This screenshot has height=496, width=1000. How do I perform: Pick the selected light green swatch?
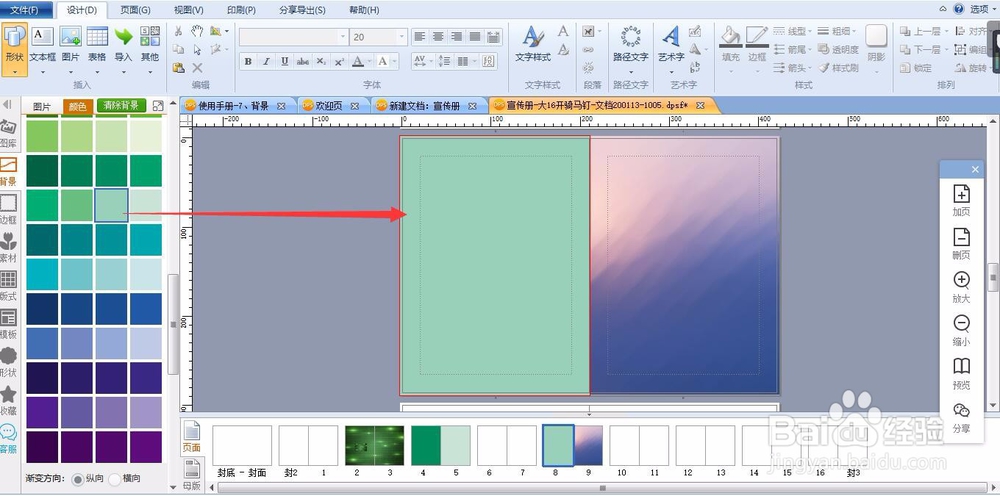pyautogui.click(x=112, y=205)
